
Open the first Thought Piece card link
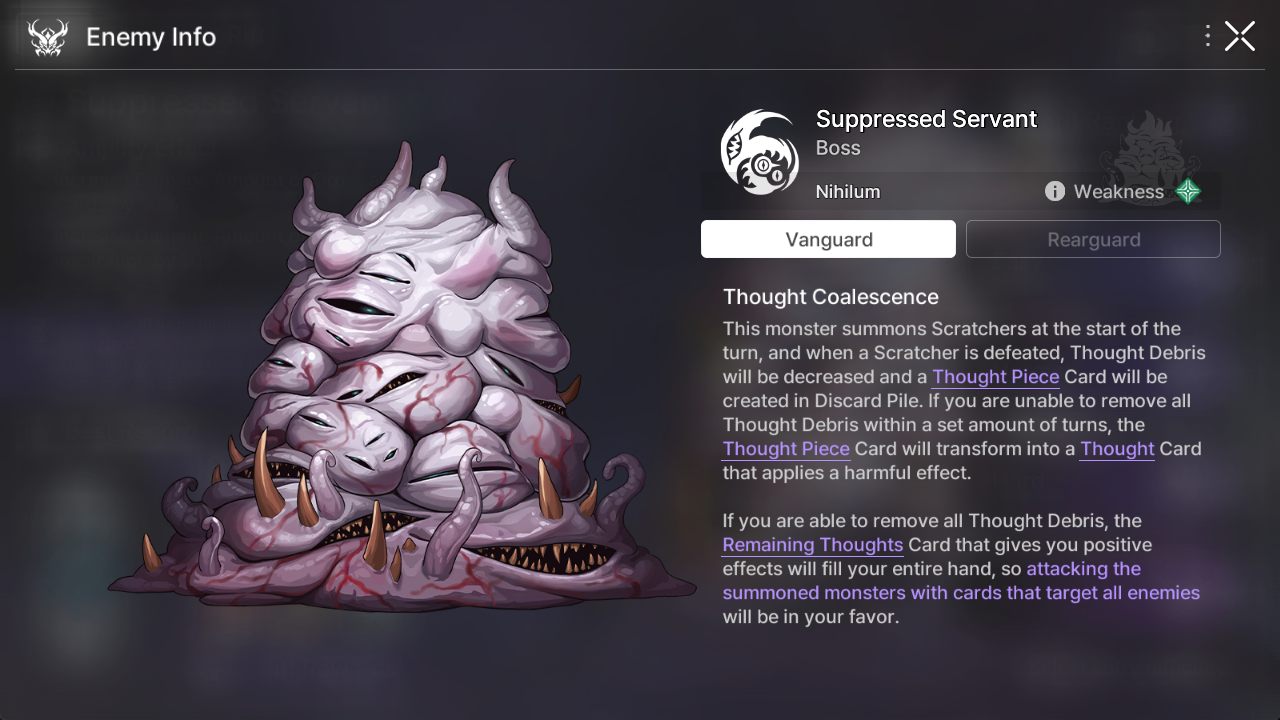point(995,377)
